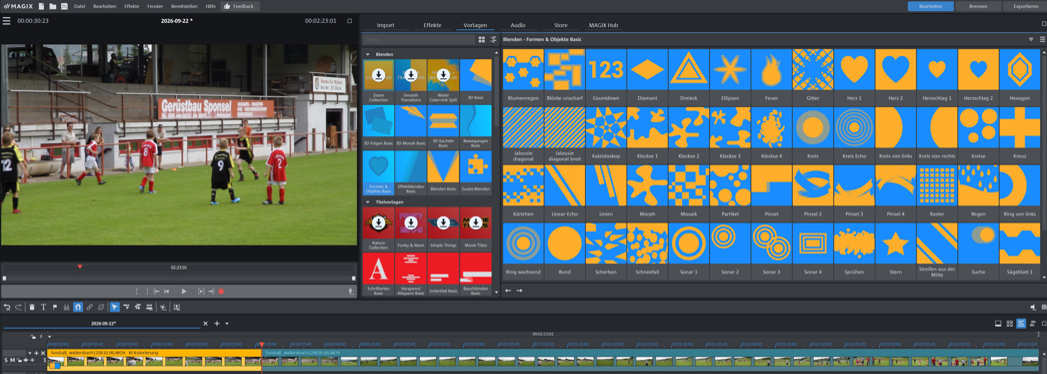Select the arrow mouse mode for single objects
The width and height of the screenshot is (1047, 374).
click(x=114, y=307)
